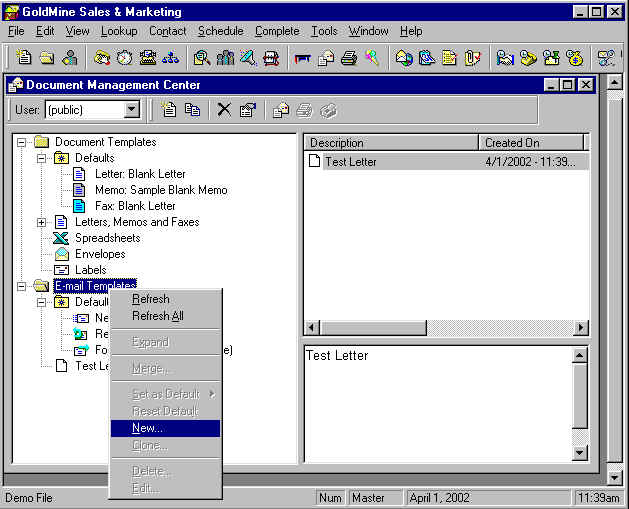Click the Document Management Center title bar icon

pyautogui.click(x=16, y=85)
